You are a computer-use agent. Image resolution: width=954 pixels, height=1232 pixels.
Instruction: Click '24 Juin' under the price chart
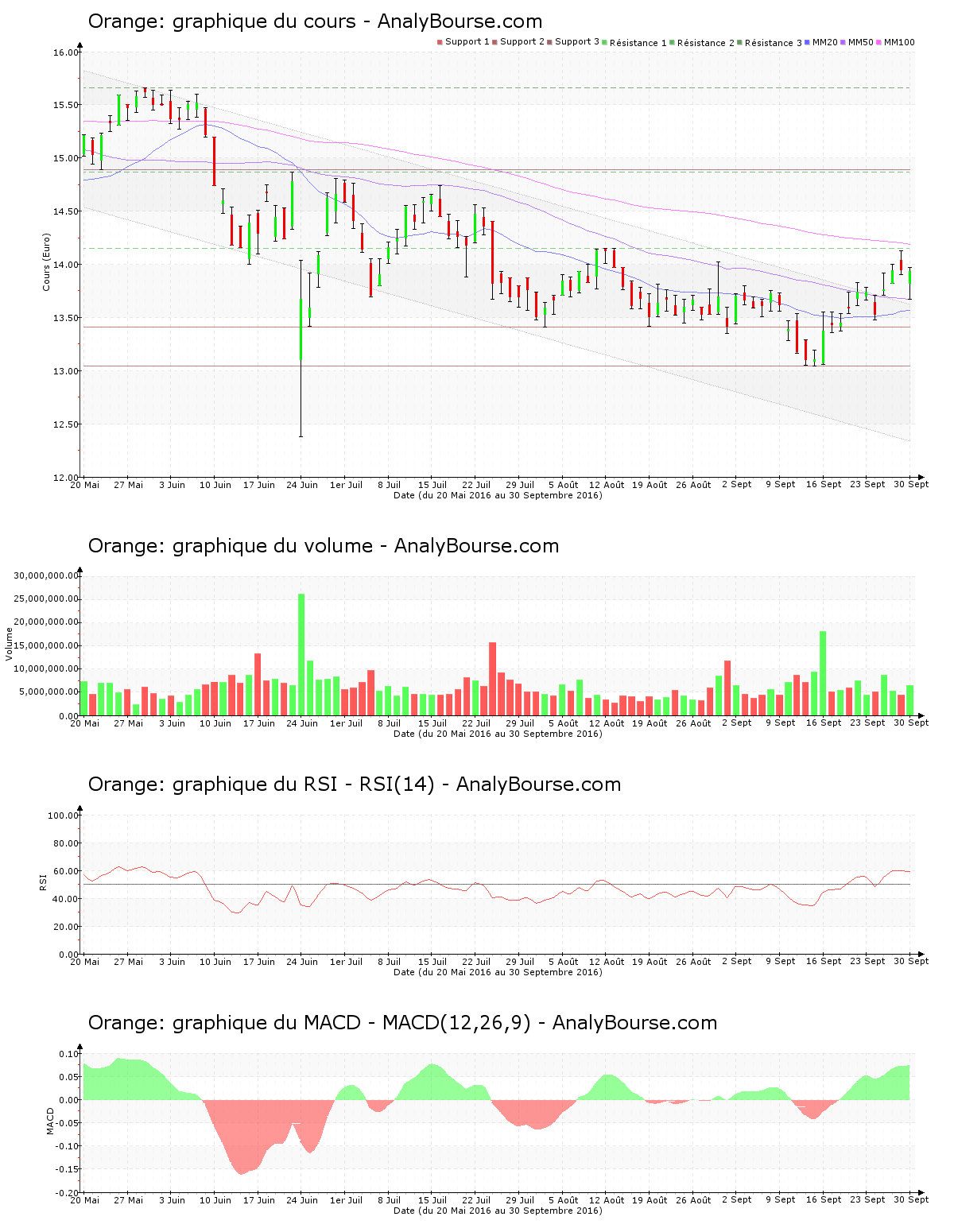[302, 485]
